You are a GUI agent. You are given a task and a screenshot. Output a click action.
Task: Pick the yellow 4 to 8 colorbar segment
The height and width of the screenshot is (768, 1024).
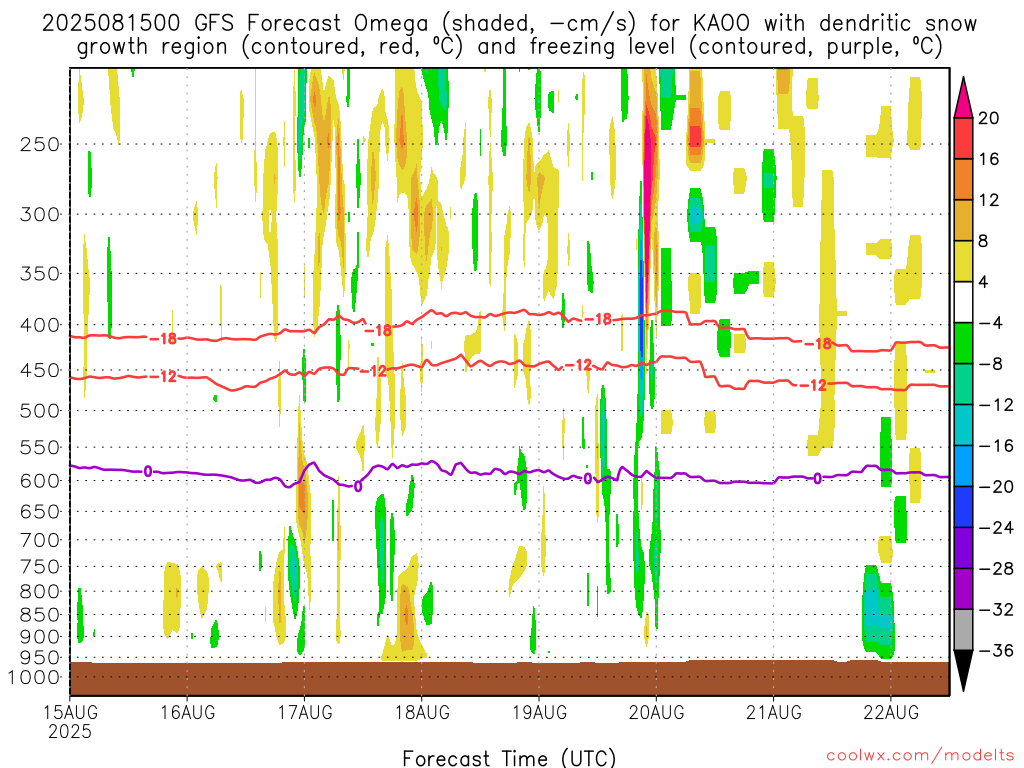963,261
